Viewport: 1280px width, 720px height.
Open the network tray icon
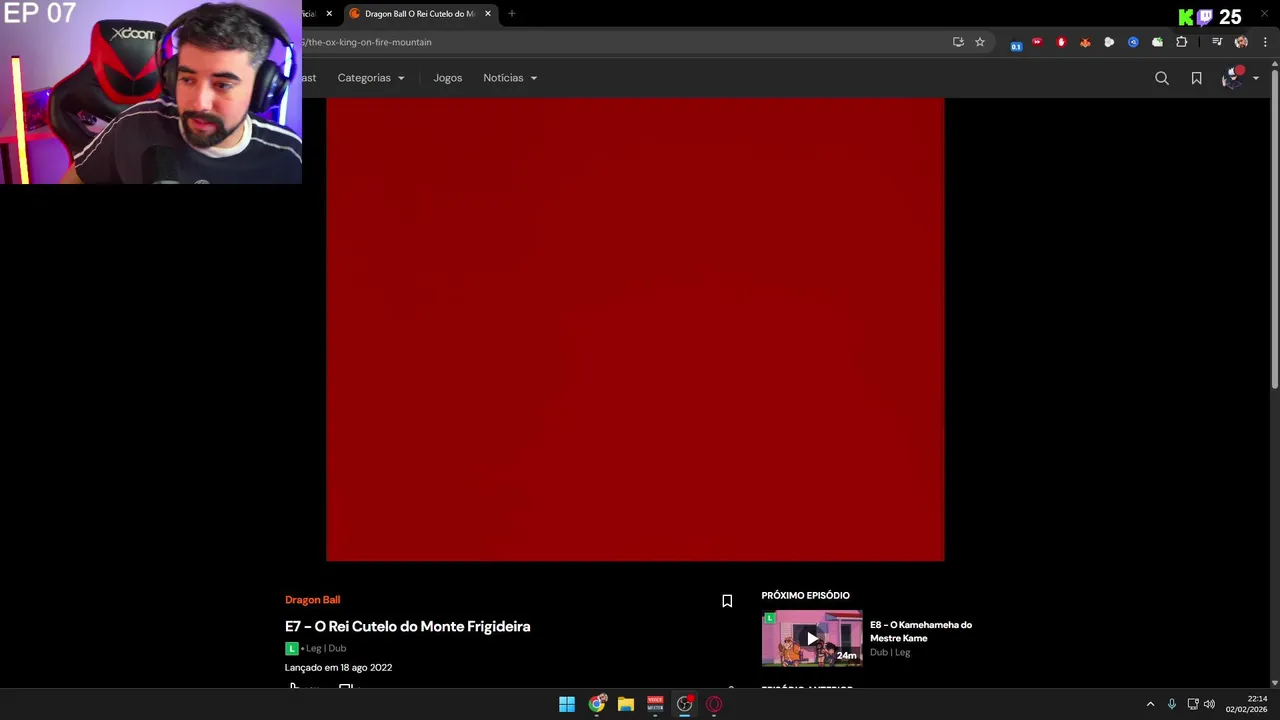click(1193, 704)
